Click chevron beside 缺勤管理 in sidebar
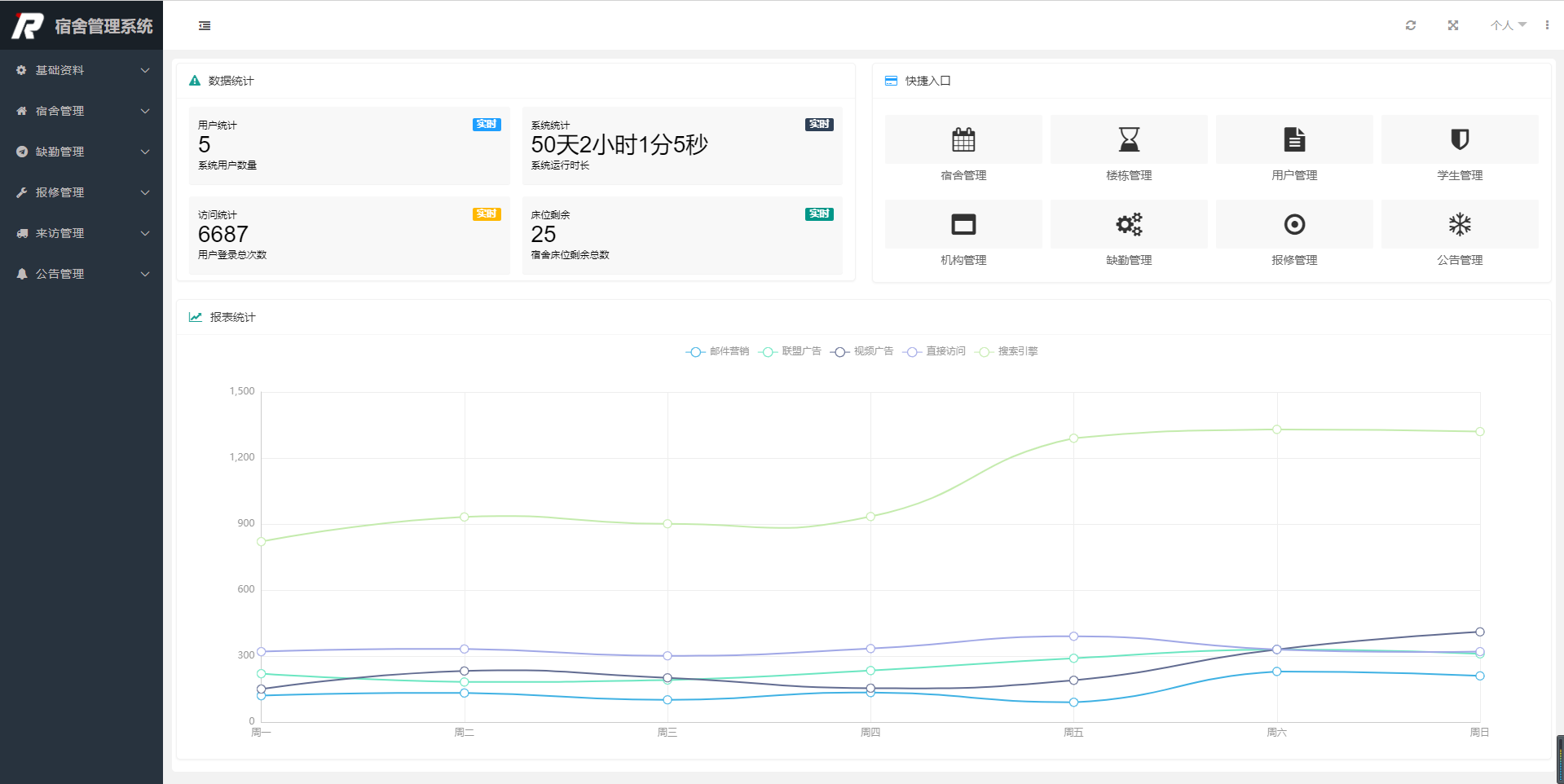The width and height of the screenshot is (1564, 784). [145, 152]
